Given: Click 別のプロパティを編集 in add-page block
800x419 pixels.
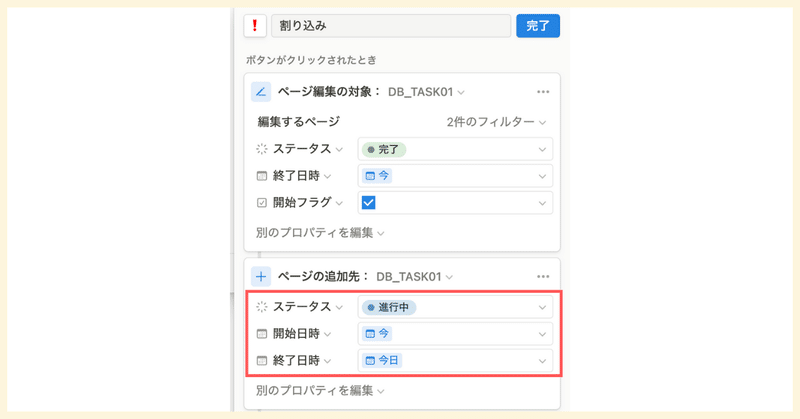Looking at the screenshot, I should [320, 391].
